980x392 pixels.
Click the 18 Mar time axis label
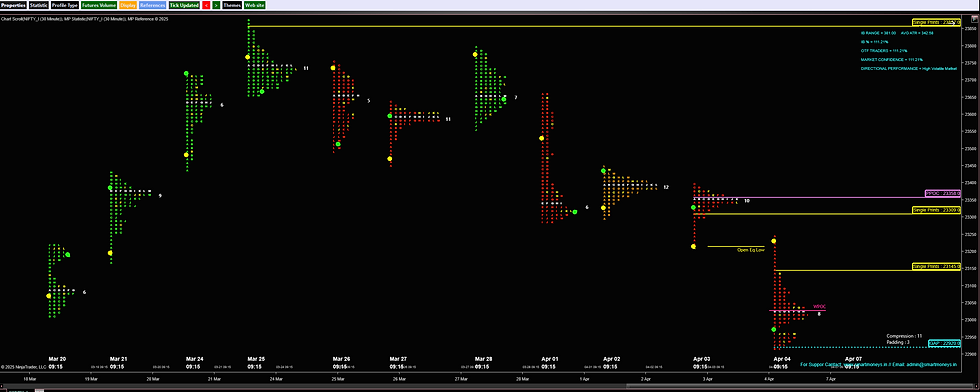coord(29,379)
